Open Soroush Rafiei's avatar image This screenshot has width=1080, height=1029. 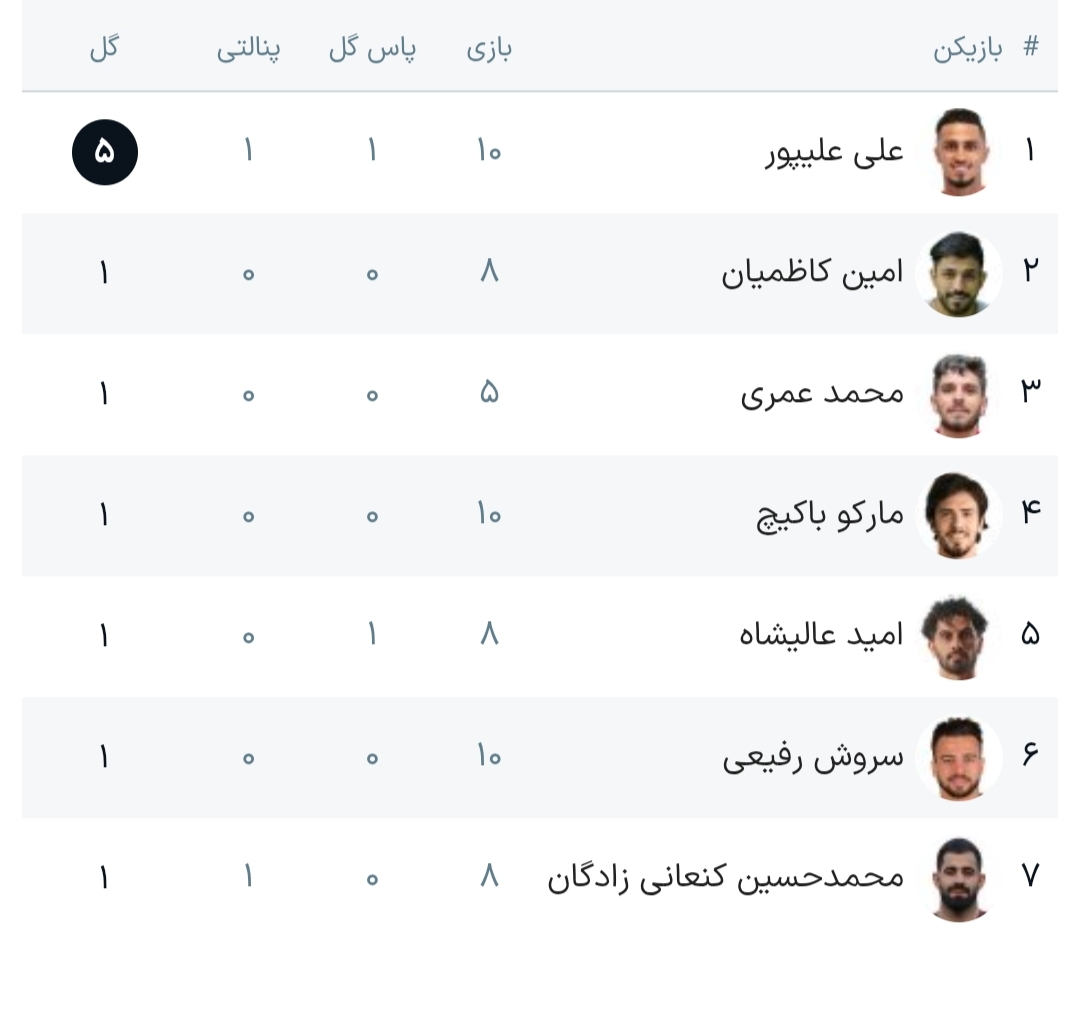tap(958, 757)
